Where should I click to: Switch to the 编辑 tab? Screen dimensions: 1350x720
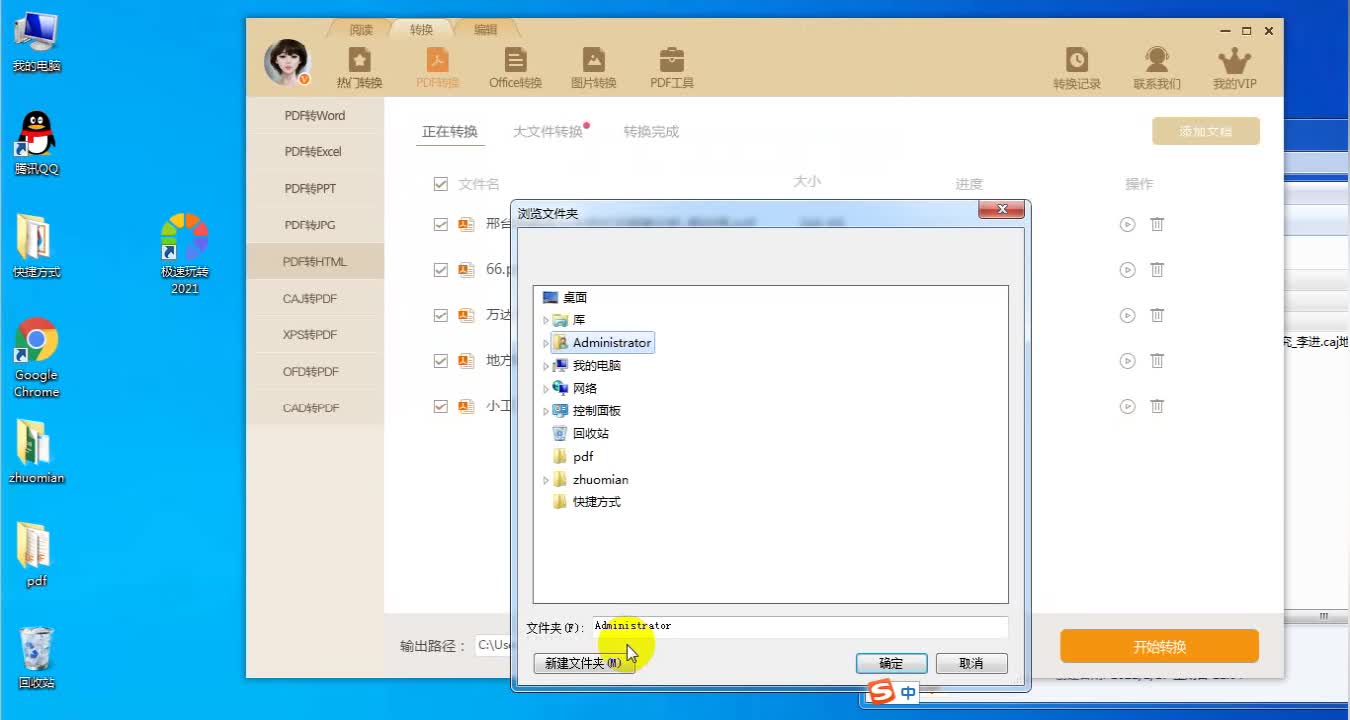coord(484,29)
